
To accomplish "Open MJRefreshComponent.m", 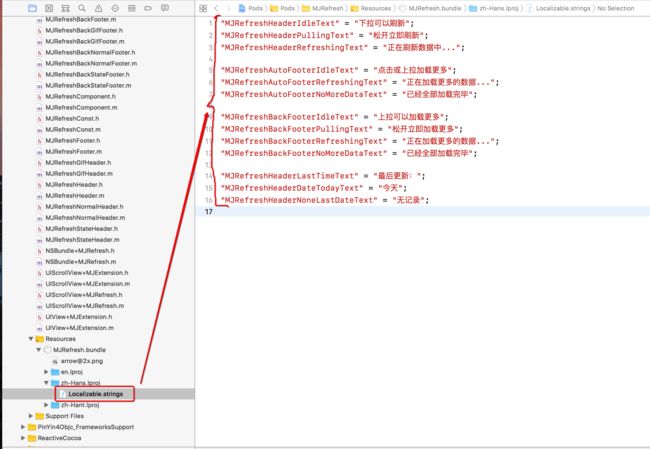I will [x=81, y=107].
